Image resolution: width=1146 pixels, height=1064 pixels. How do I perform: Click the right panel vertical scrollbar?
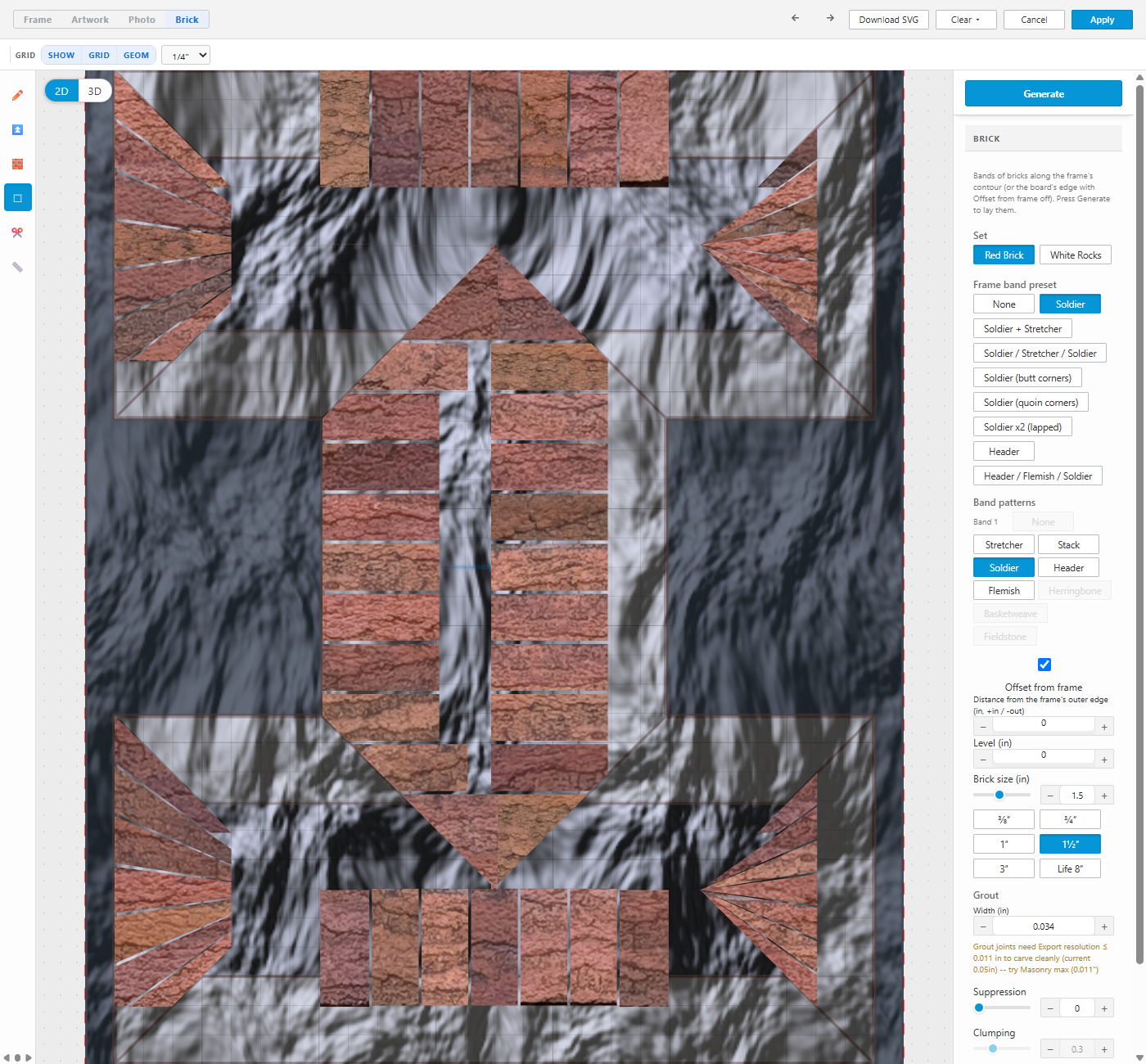coord(1139,524)
